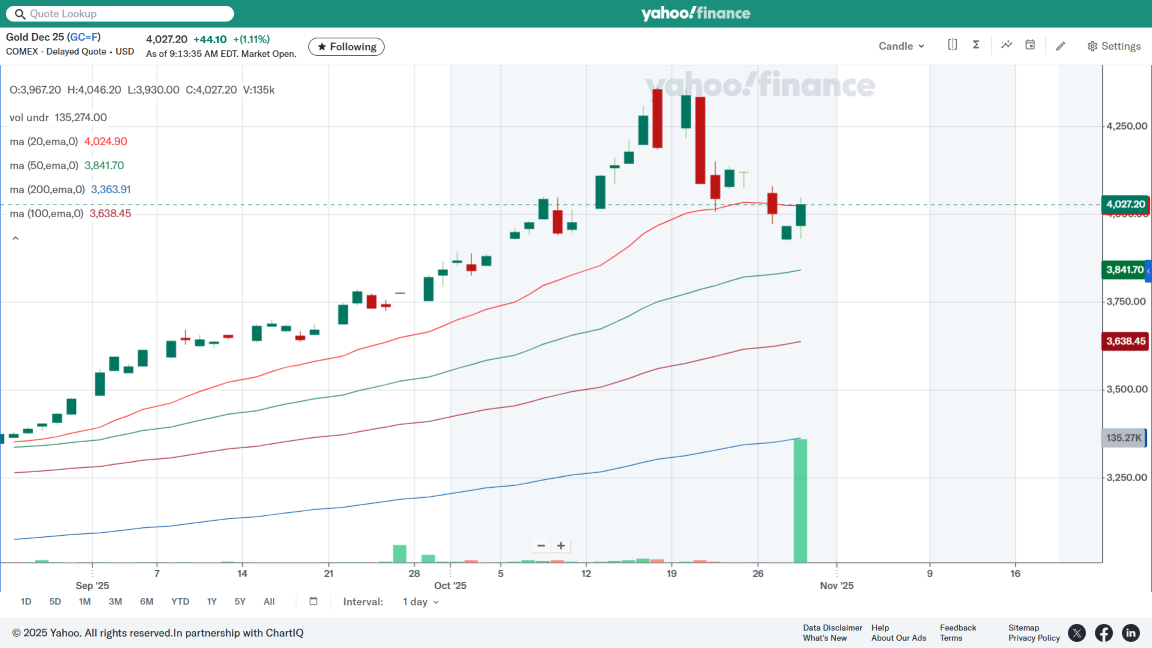Activate the pencil drawing tool

point(1061,46)
